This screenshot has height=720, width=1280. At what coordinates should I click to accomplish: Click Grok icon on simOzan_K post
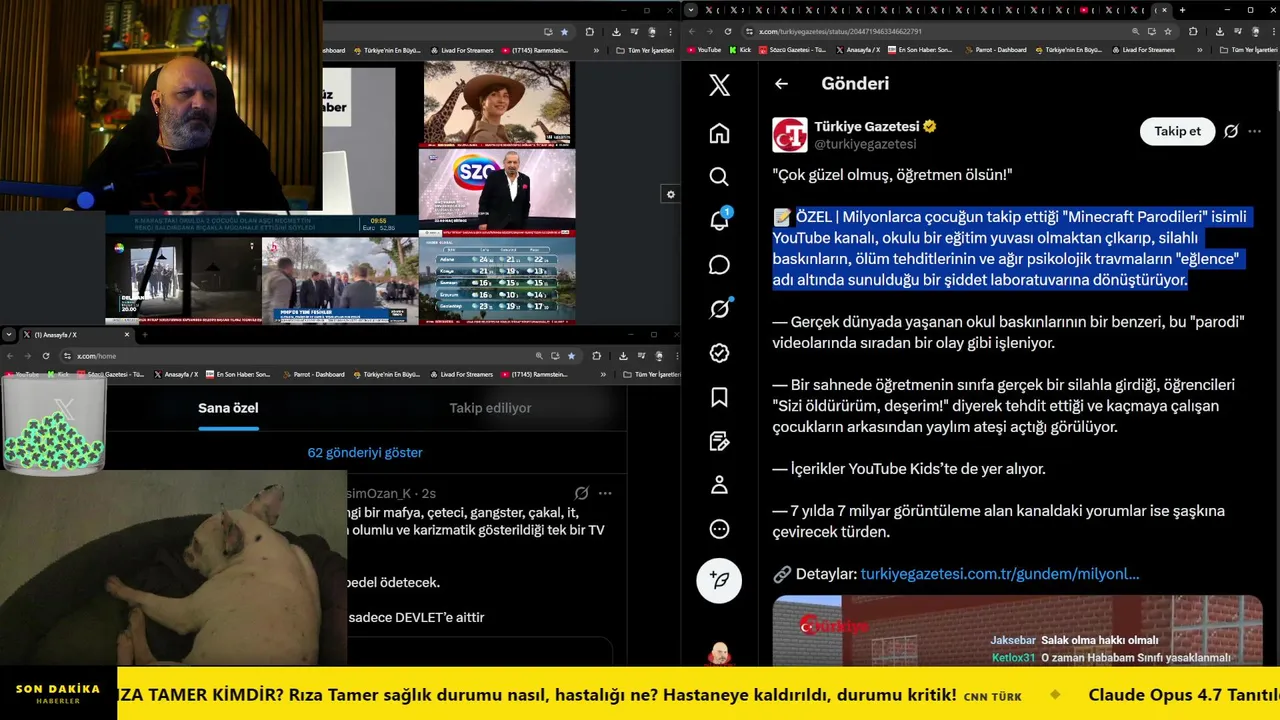tap(581, 493)
